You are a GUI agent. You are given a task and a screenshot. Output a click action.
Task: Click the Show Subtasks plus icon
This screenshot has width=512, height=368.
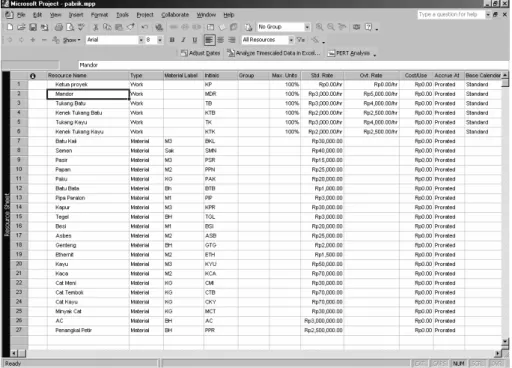[33, 40]
